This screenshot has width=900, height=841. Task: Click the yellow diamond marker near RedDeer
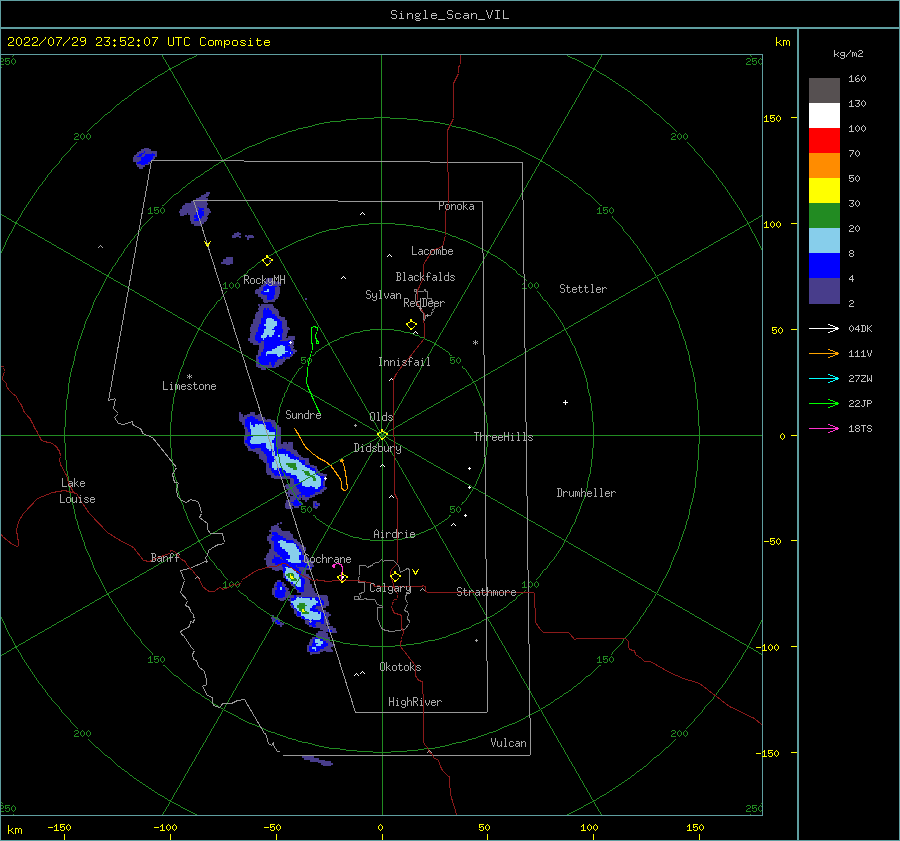pos(411,325)
